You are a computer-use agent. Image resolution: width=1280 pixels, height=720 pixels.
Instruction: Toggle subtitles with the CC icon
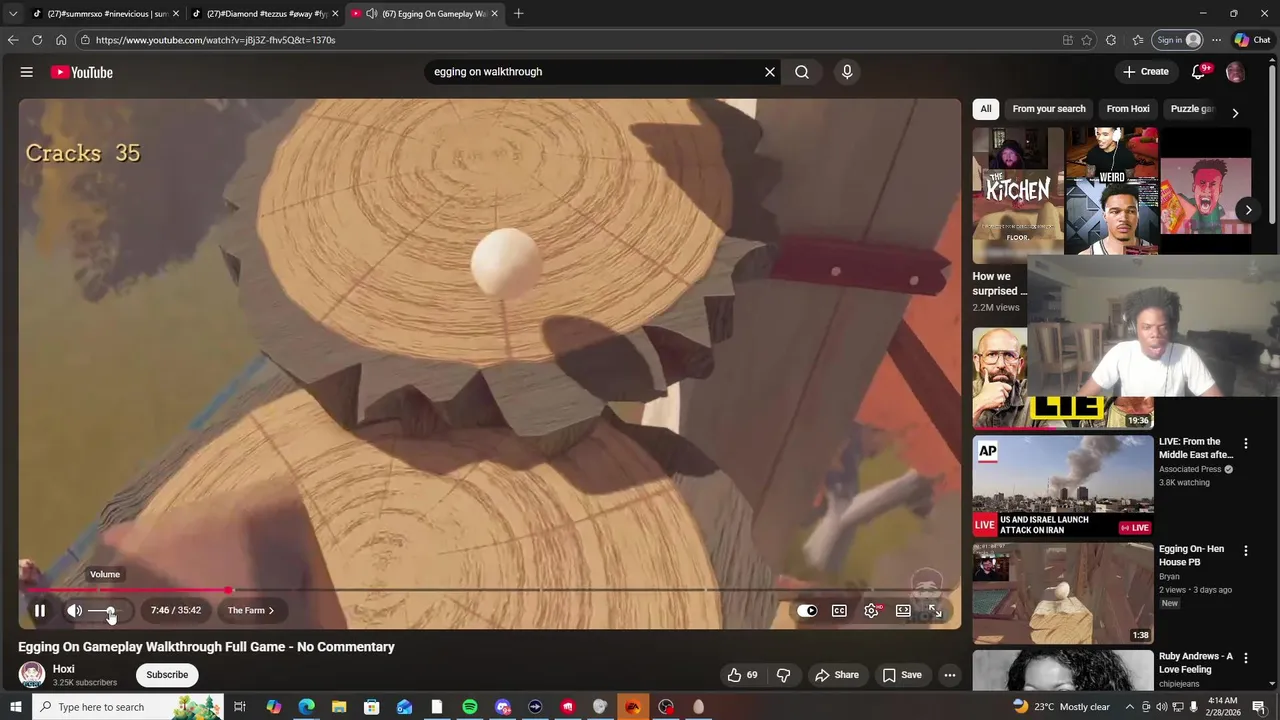pyautogui.click(x=839, y=611)
